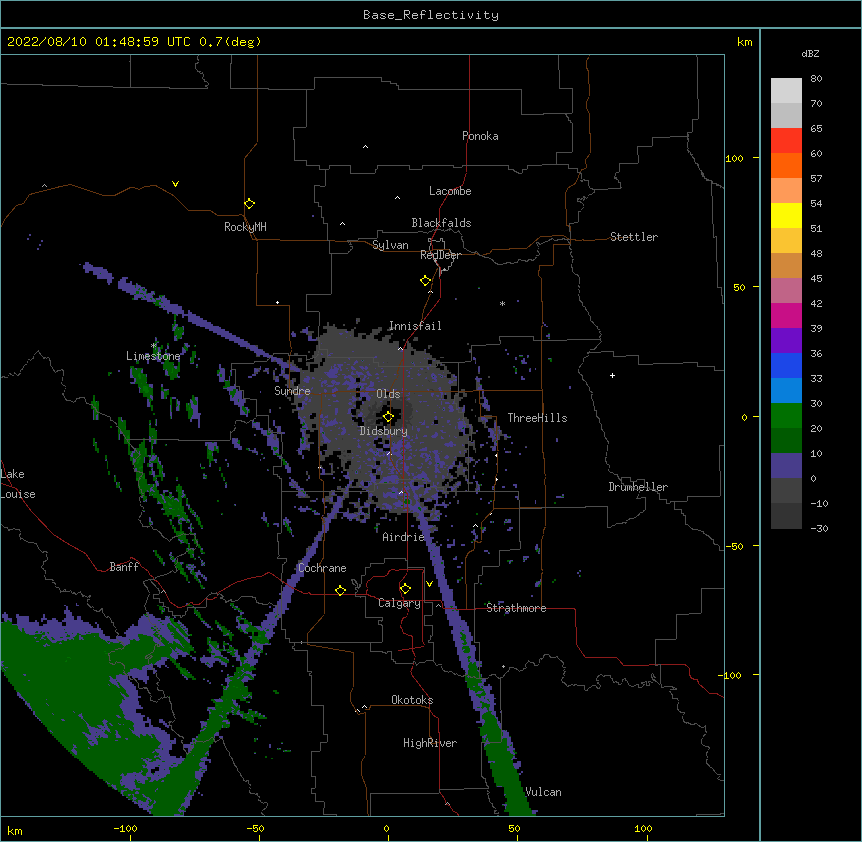862x842 pixels.
Task: Select the yellow diamond marker below RedDeer
Action: (x=425, y=281)
